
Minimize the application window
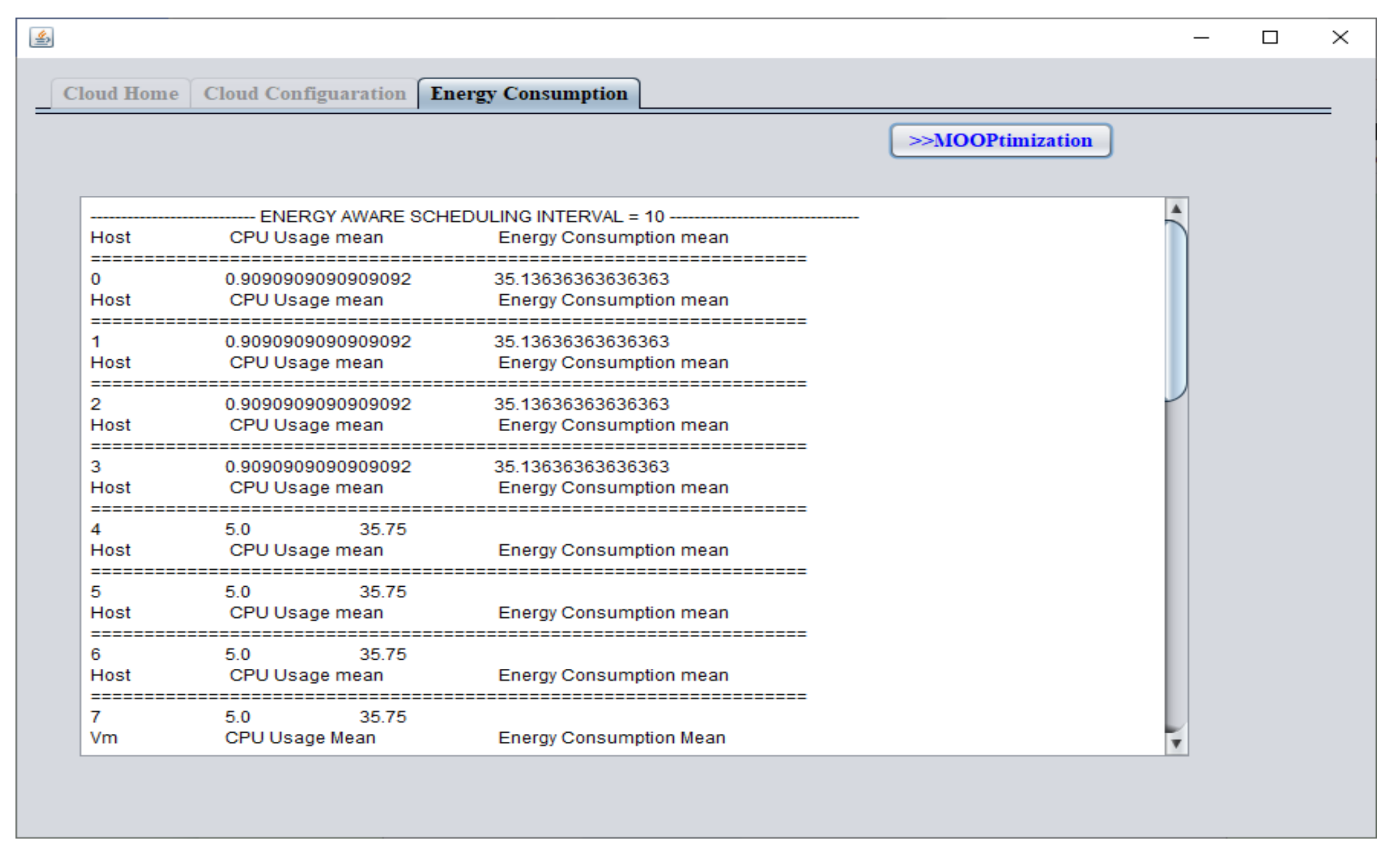click(x=1200, y=38)
